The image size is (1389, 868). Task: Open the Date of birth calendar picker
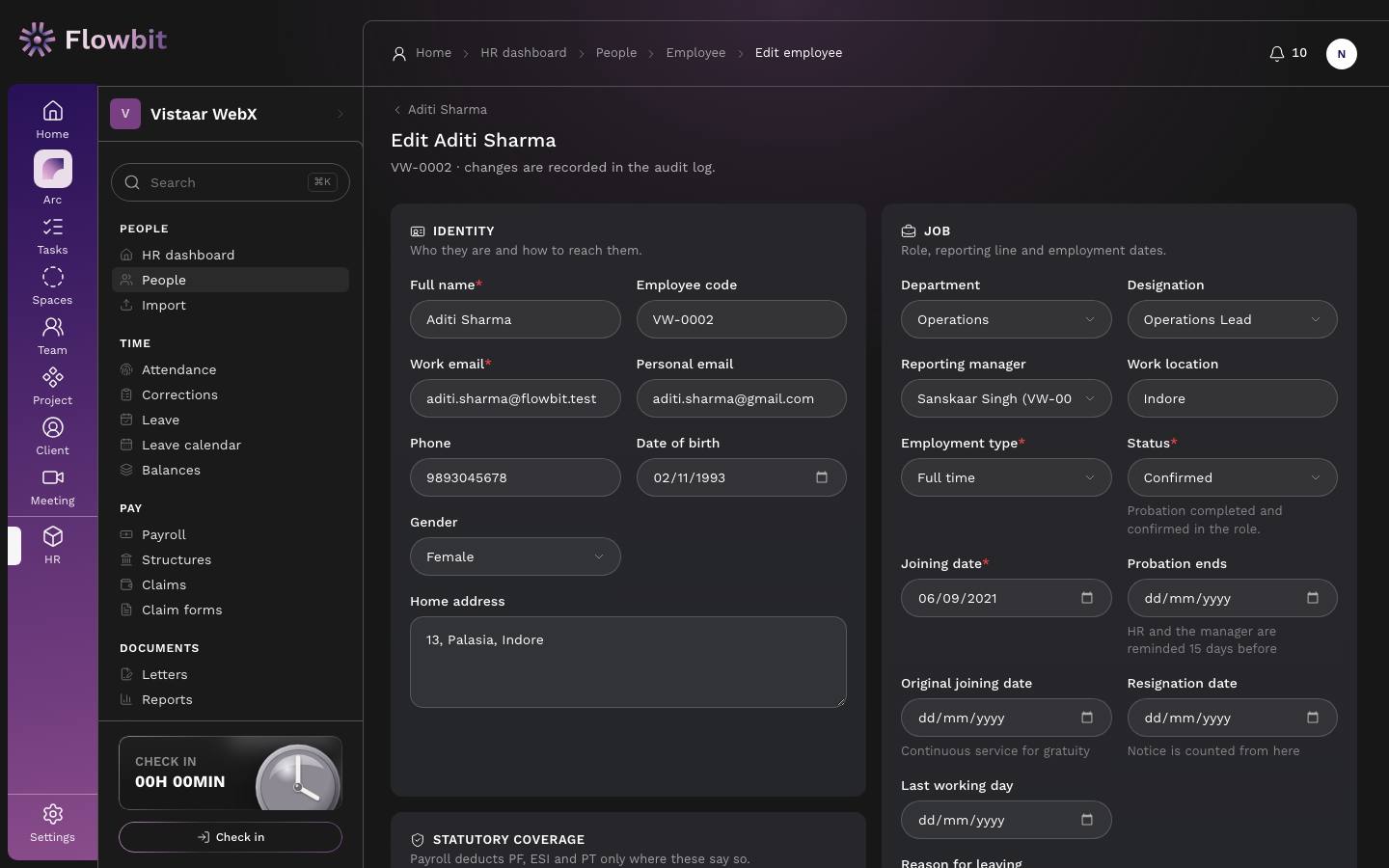(x=822, y=477)
